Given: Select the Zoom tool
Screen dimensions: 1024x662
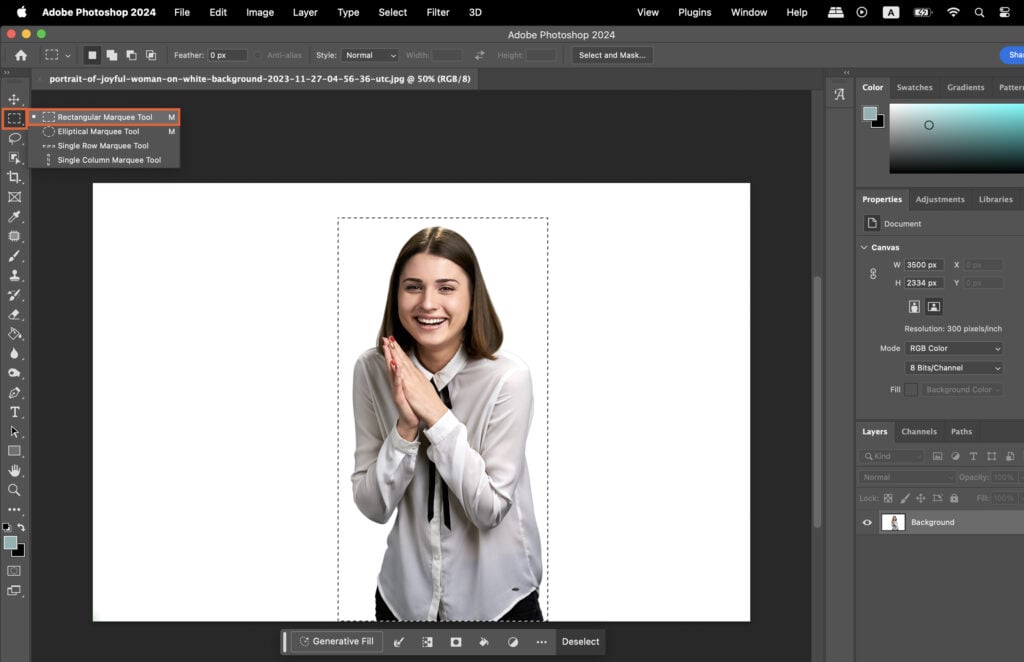Looking at the screenshot, I should coord(15,490).
